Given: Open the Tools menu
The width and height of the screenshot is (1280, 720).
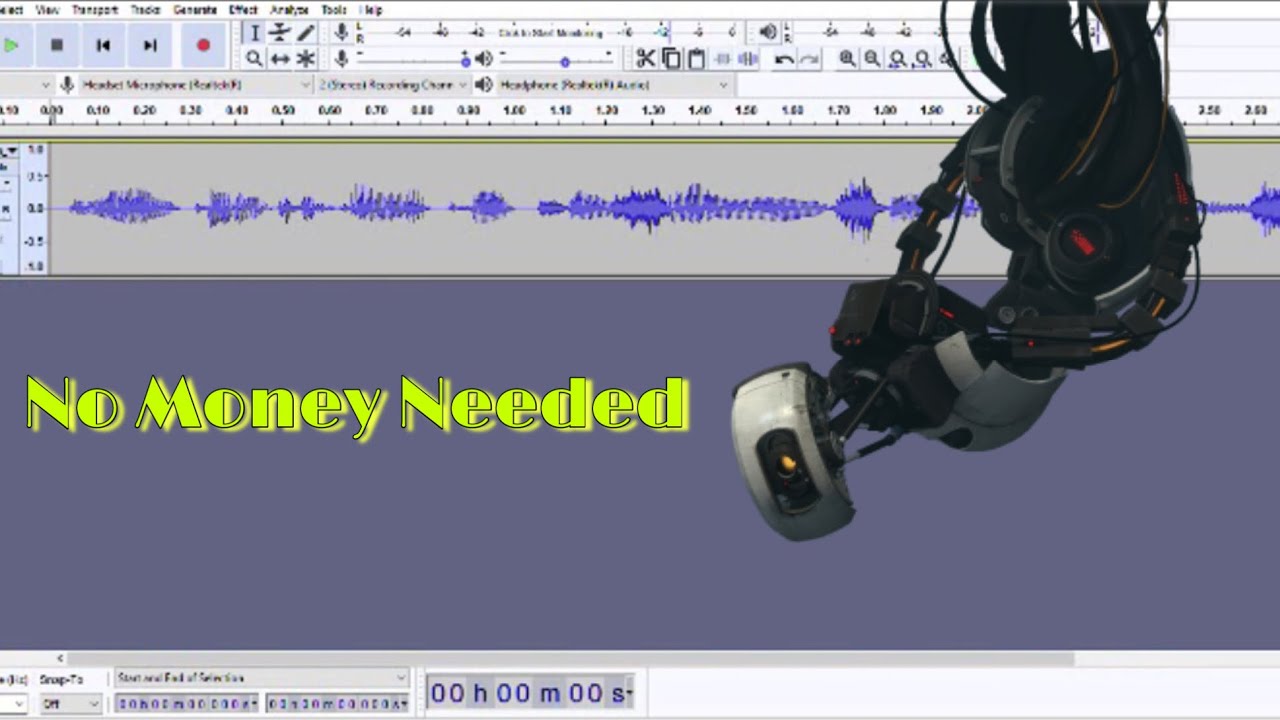Looking at the screenshot, I should (334, 9).
